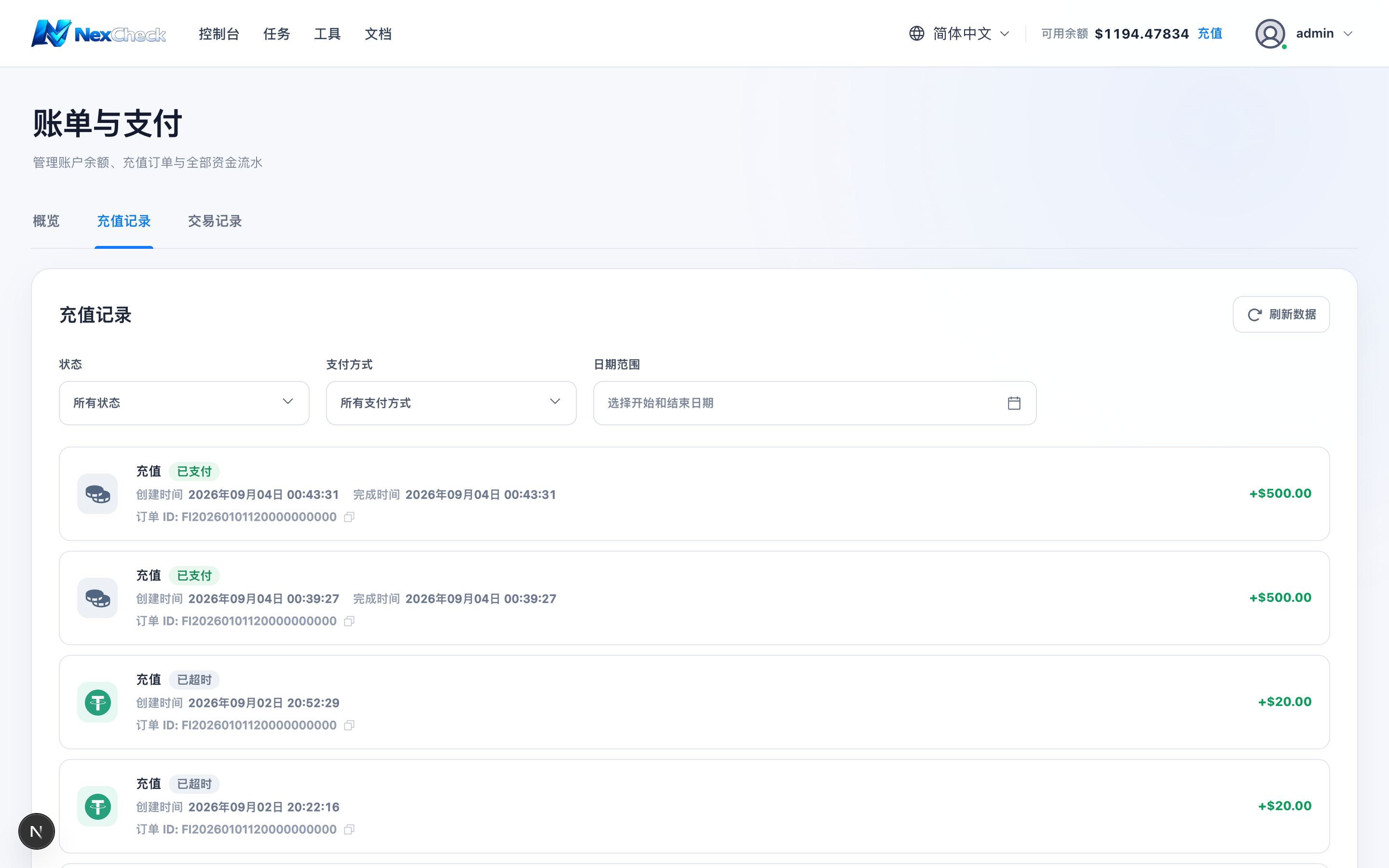Open 任务 in the top navigation

(x=277, y=34)
